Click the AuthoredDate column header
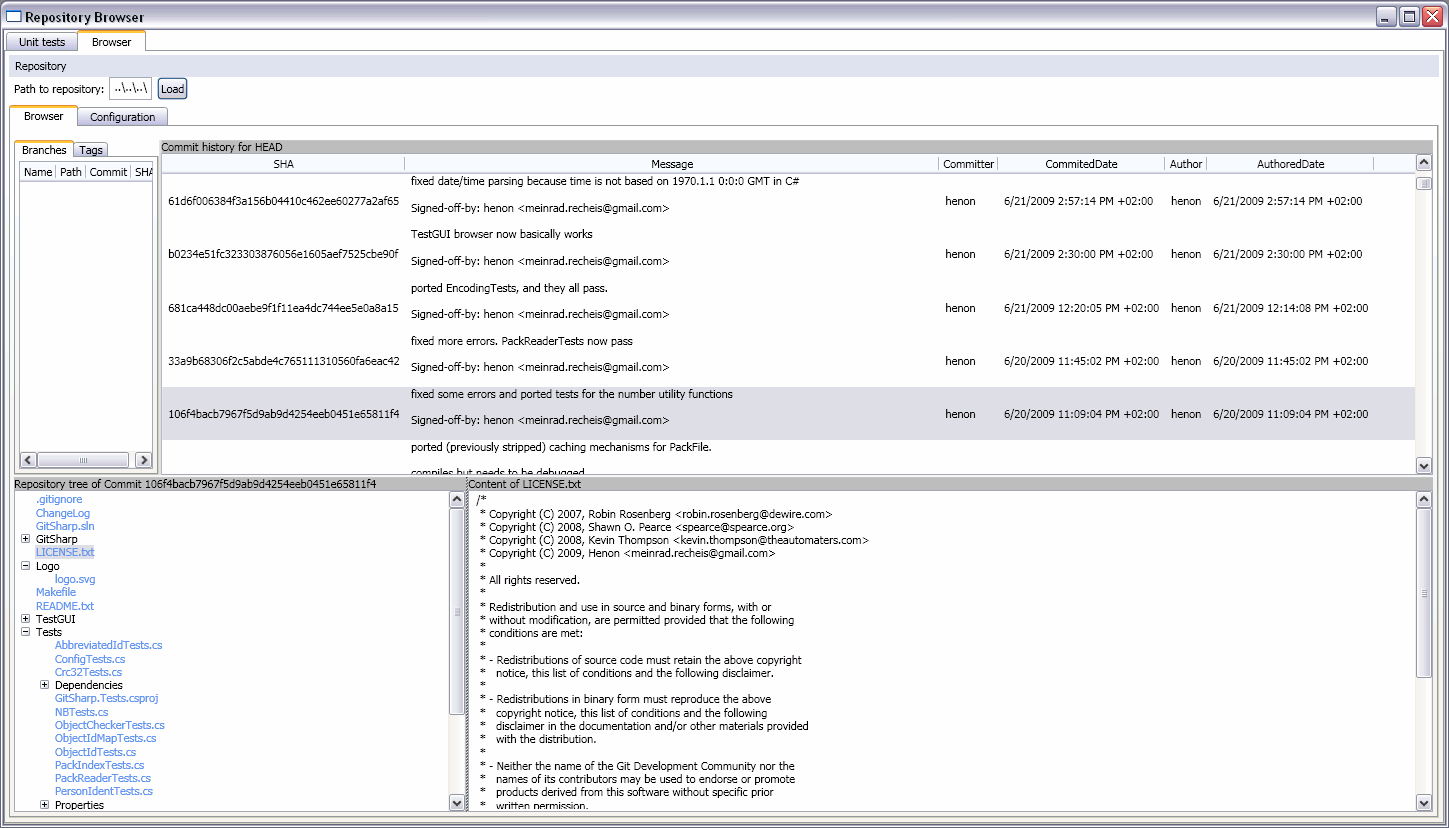The image size is (1449, 828). point(1290,164)
